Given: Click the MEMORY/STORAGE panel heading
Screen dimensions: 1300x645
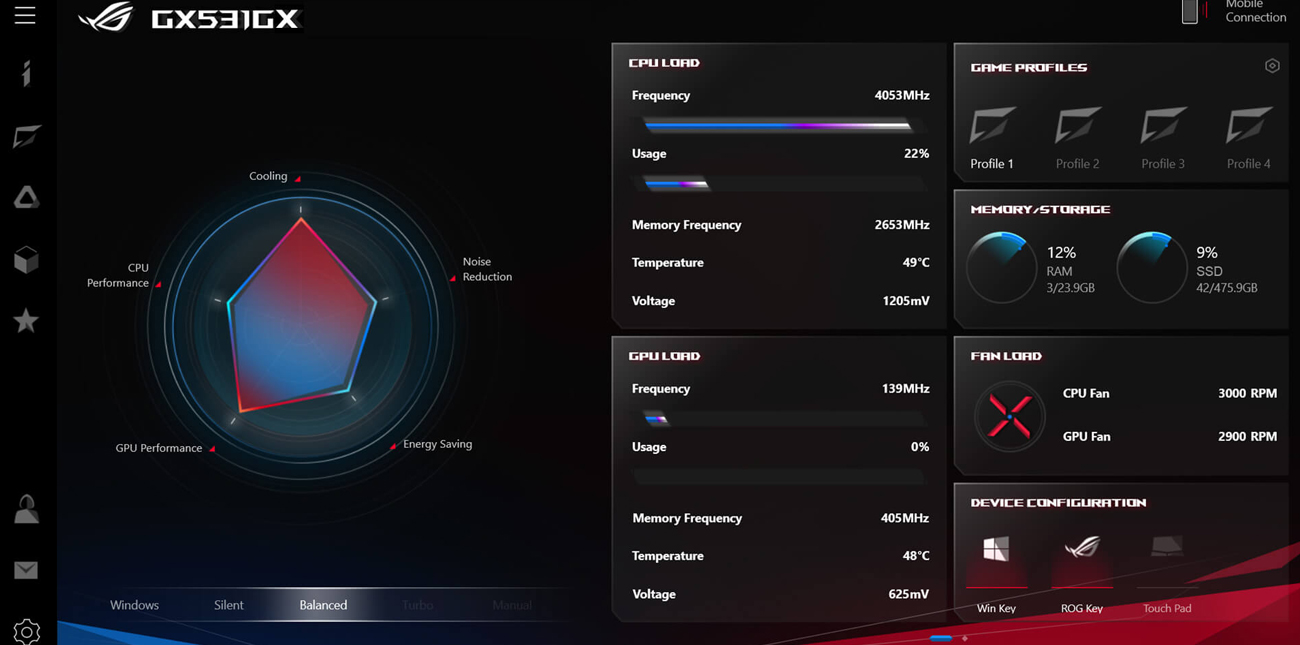Looking at the screenshot, I should click(1040, 210).
